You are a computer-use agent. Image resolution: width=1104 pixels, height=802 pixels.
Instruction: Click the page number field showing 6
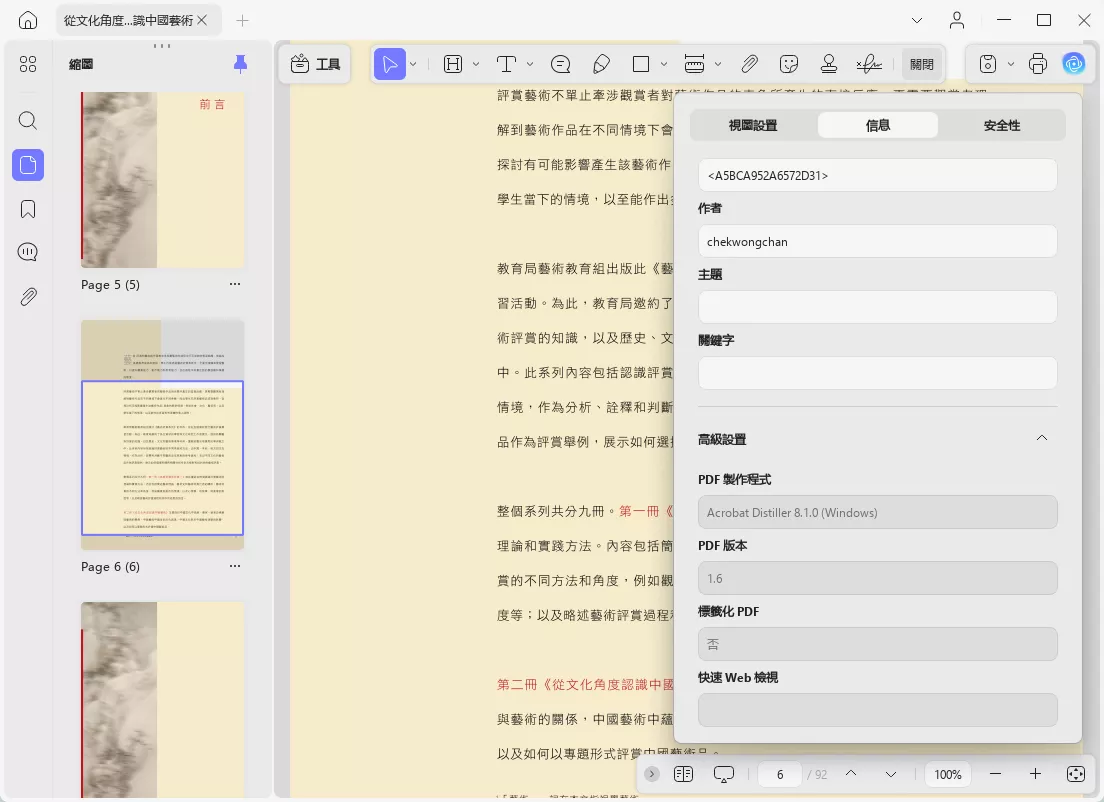coord(780,774)
